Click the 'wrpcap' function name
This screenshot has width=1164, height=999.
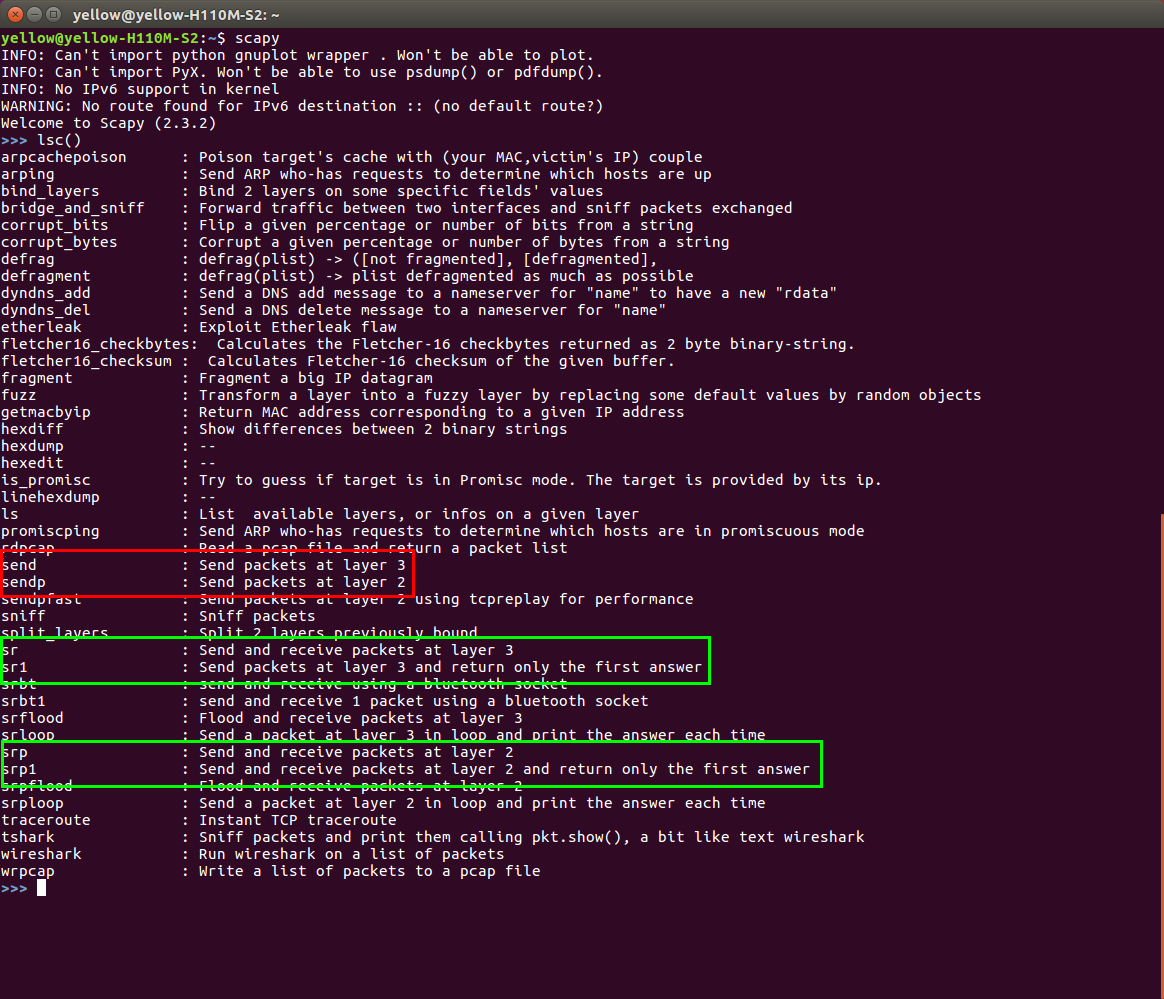pyautogui.click(x=27, y=871)
